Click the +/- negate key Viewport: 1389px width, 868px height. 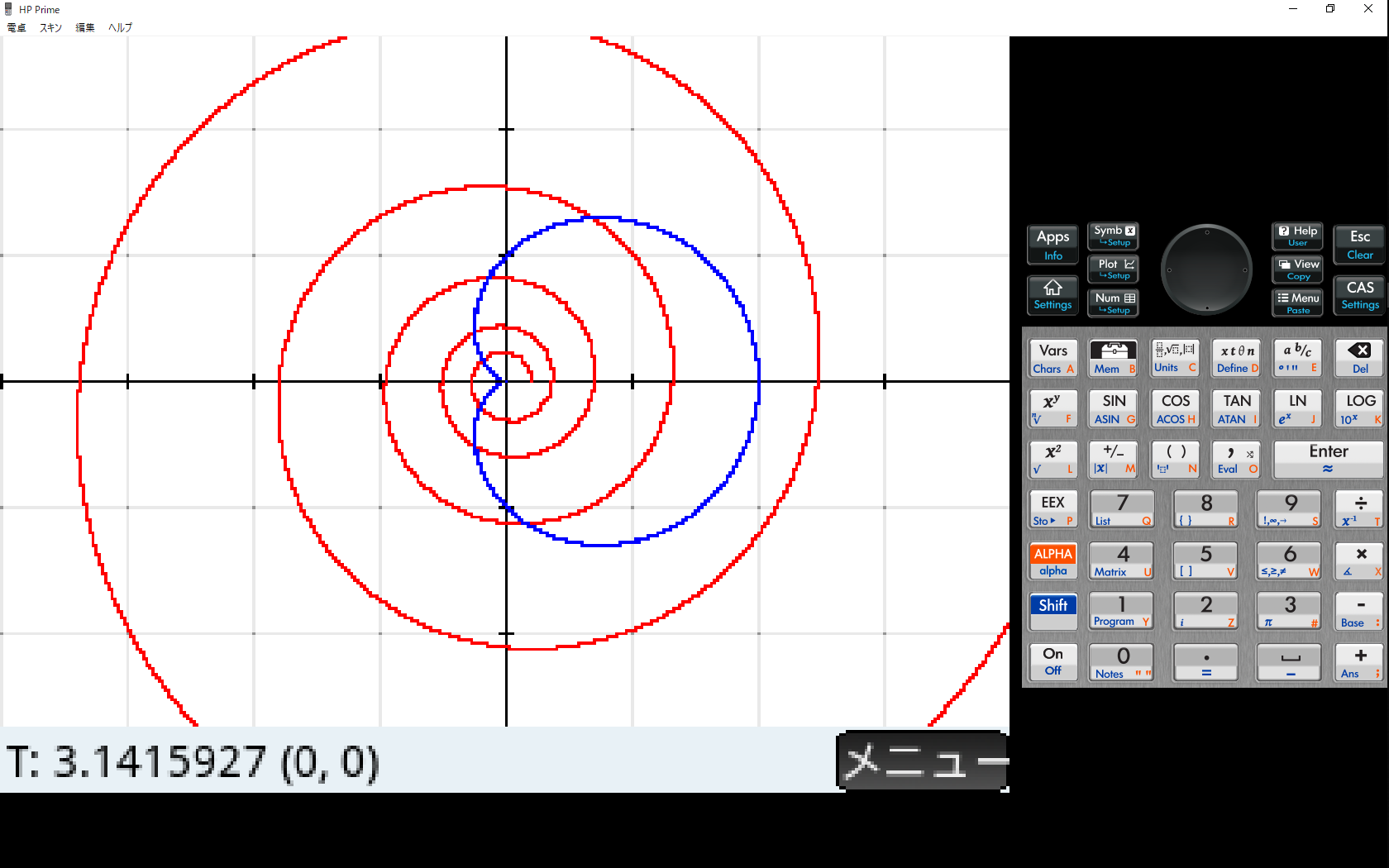coord(1114,460)
